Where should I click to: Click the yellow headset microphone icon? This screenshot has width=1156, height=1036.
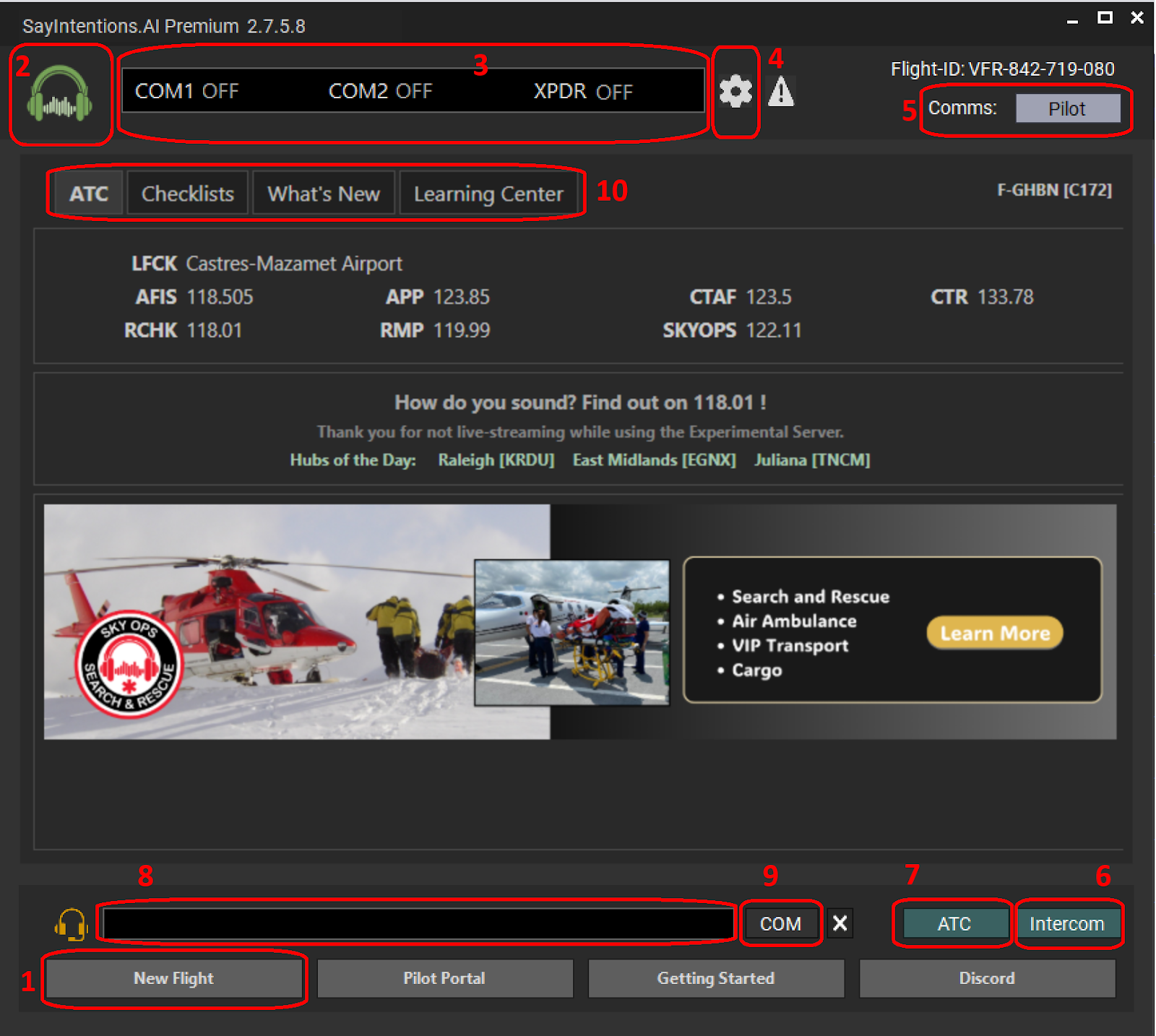(x=71, y=924)
